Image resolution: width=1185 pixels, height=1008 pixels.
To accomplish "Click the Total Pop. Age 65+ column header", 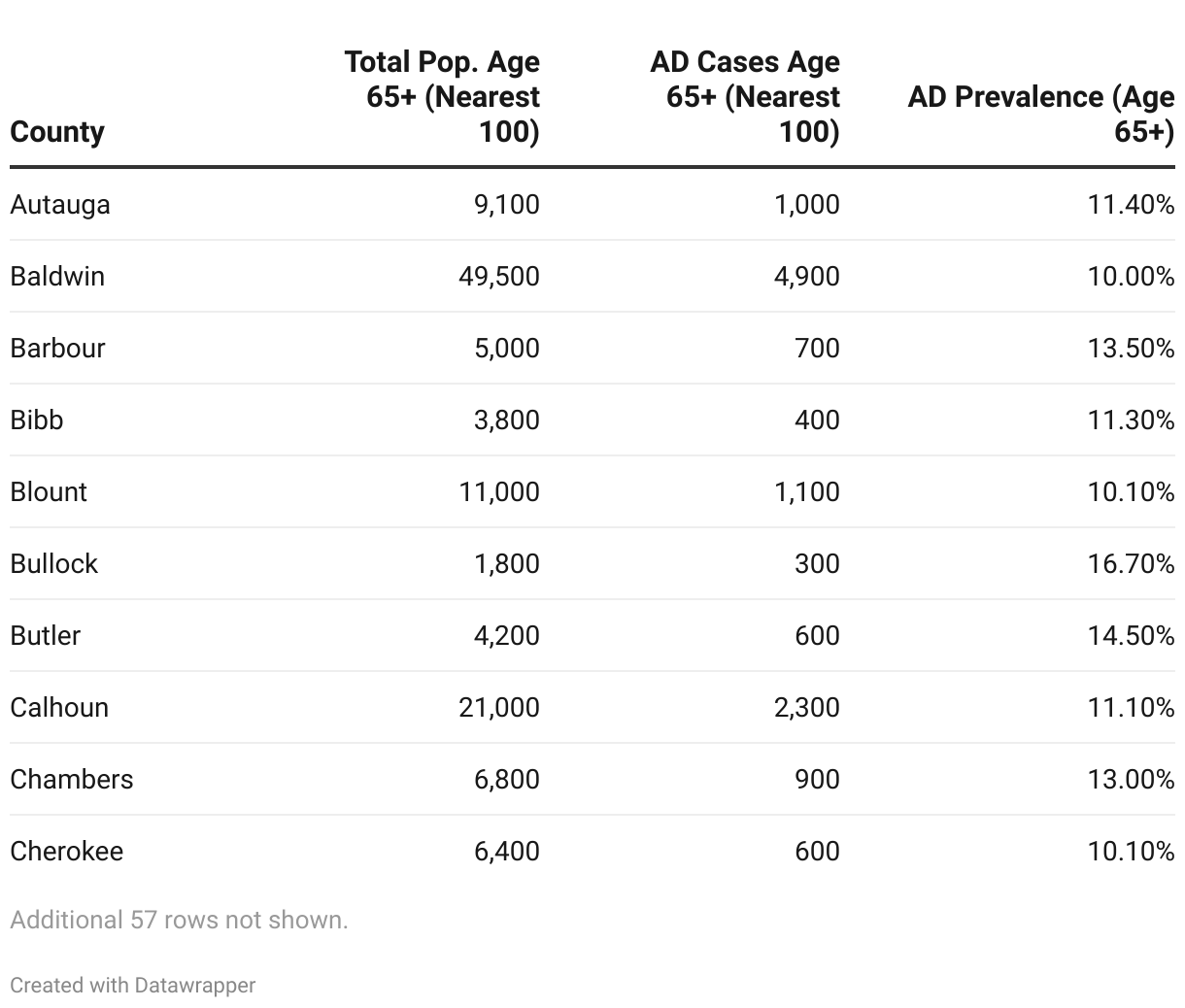I will click(443, 96).
